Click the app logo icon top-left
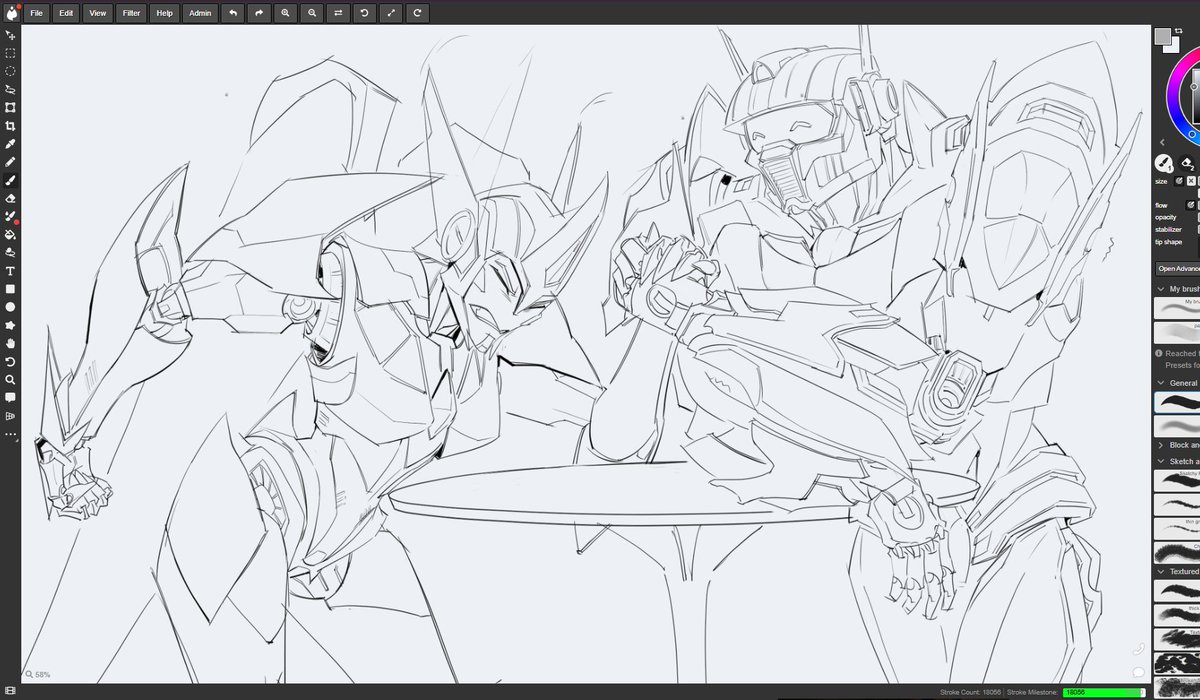This screenshot has width=1200, height=700. pos(10,13)
